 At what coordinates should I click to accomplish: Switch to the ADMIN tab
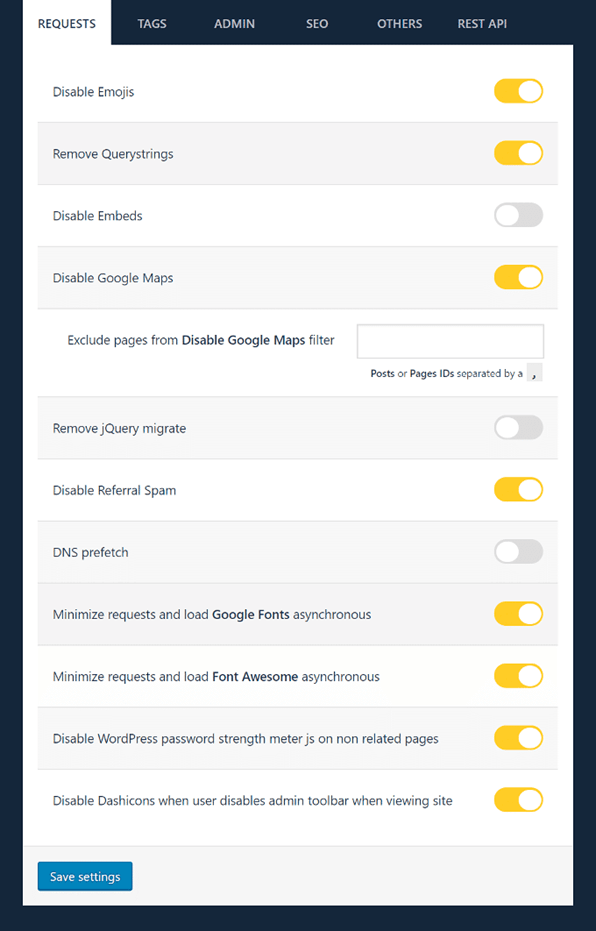234,24
